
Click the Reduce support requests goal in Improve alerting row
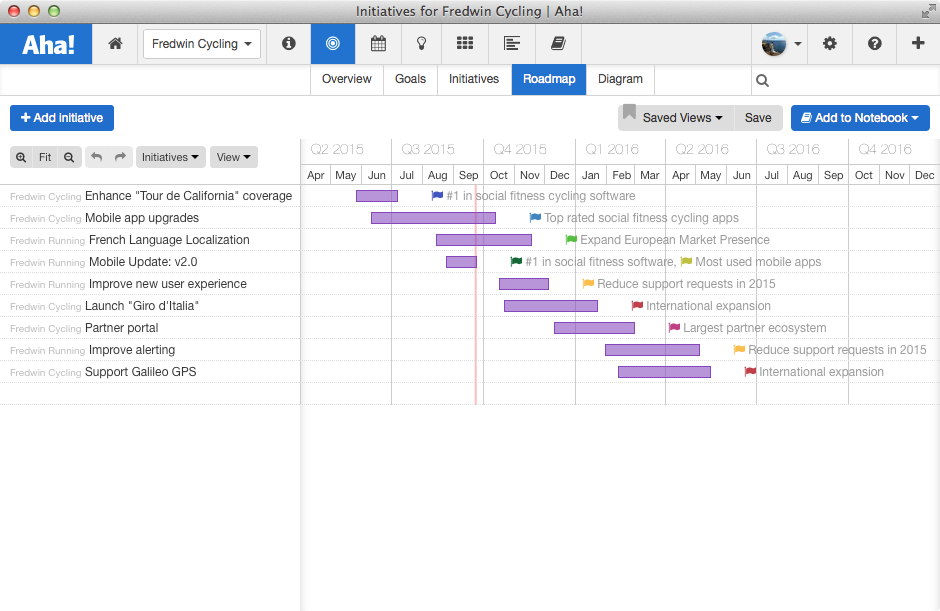[x=837, y=350]
